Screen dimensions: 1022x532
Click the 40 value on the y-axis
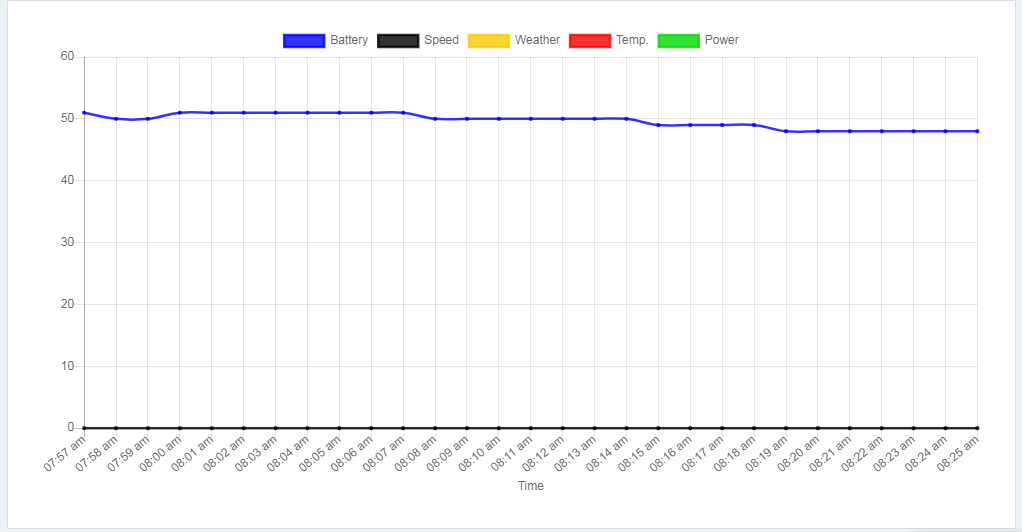click(68, 180)
